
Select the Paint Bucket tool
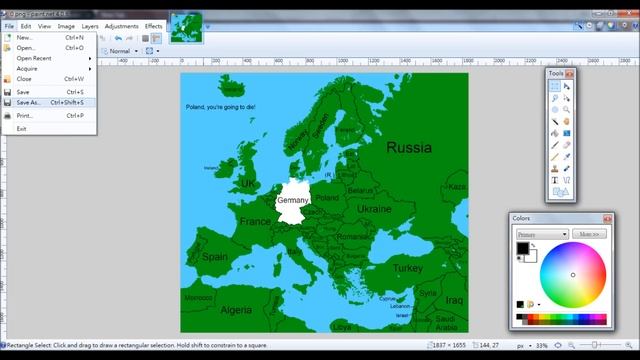pos(555,133)
